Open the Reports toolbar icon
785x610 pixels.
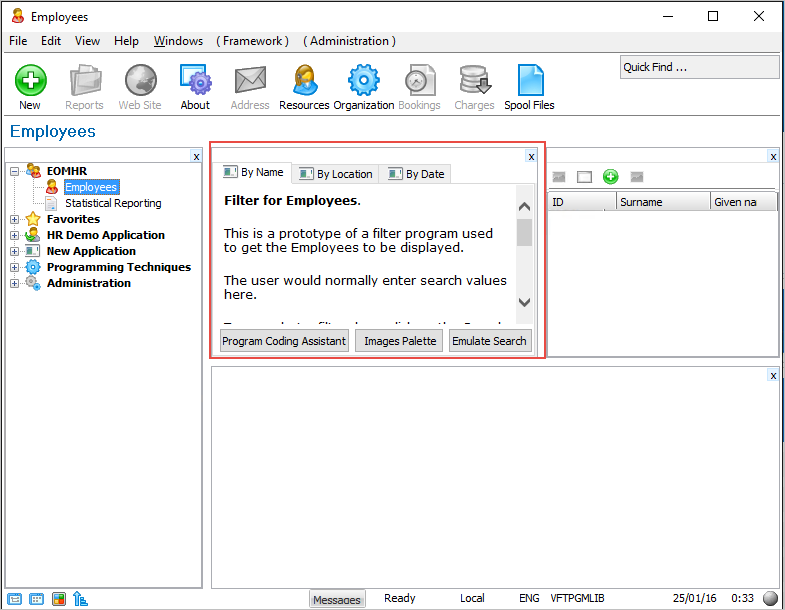tap(85, 80)
